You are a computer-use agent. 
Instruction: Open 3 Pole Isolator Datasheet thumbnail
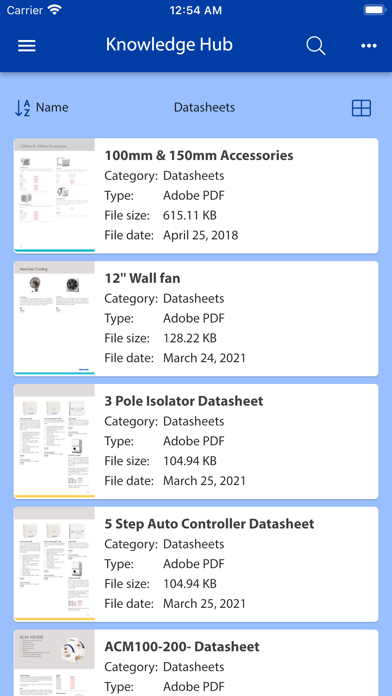point(54,441)
